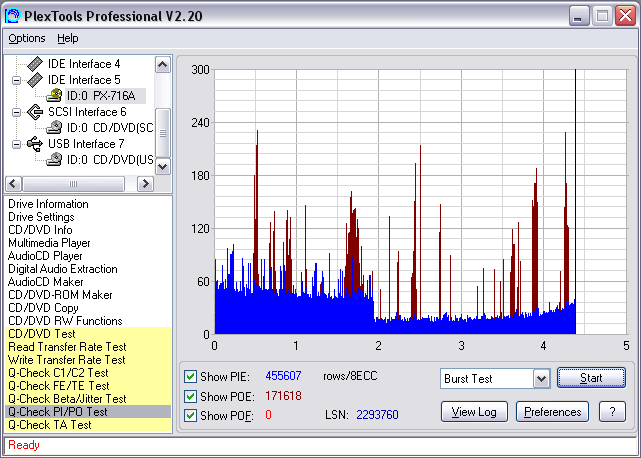
Task: Select CD/DVD Test in function list
Action: (x=88, y=334)
